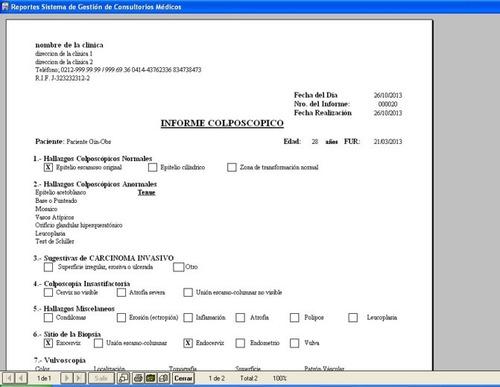This screenshot has height=387, width=500.
Task: Click the INFORME COLPOSCOPICO title
Action: coord(222,123)
